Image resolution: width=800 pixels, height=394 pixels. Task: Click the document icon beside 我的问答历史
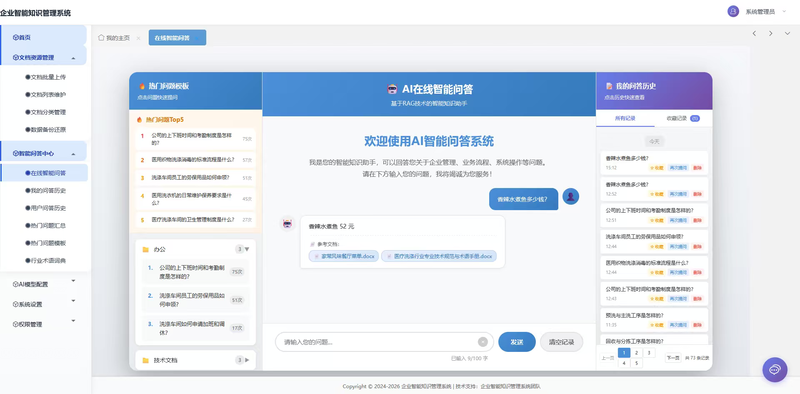[x=609, y=86]
